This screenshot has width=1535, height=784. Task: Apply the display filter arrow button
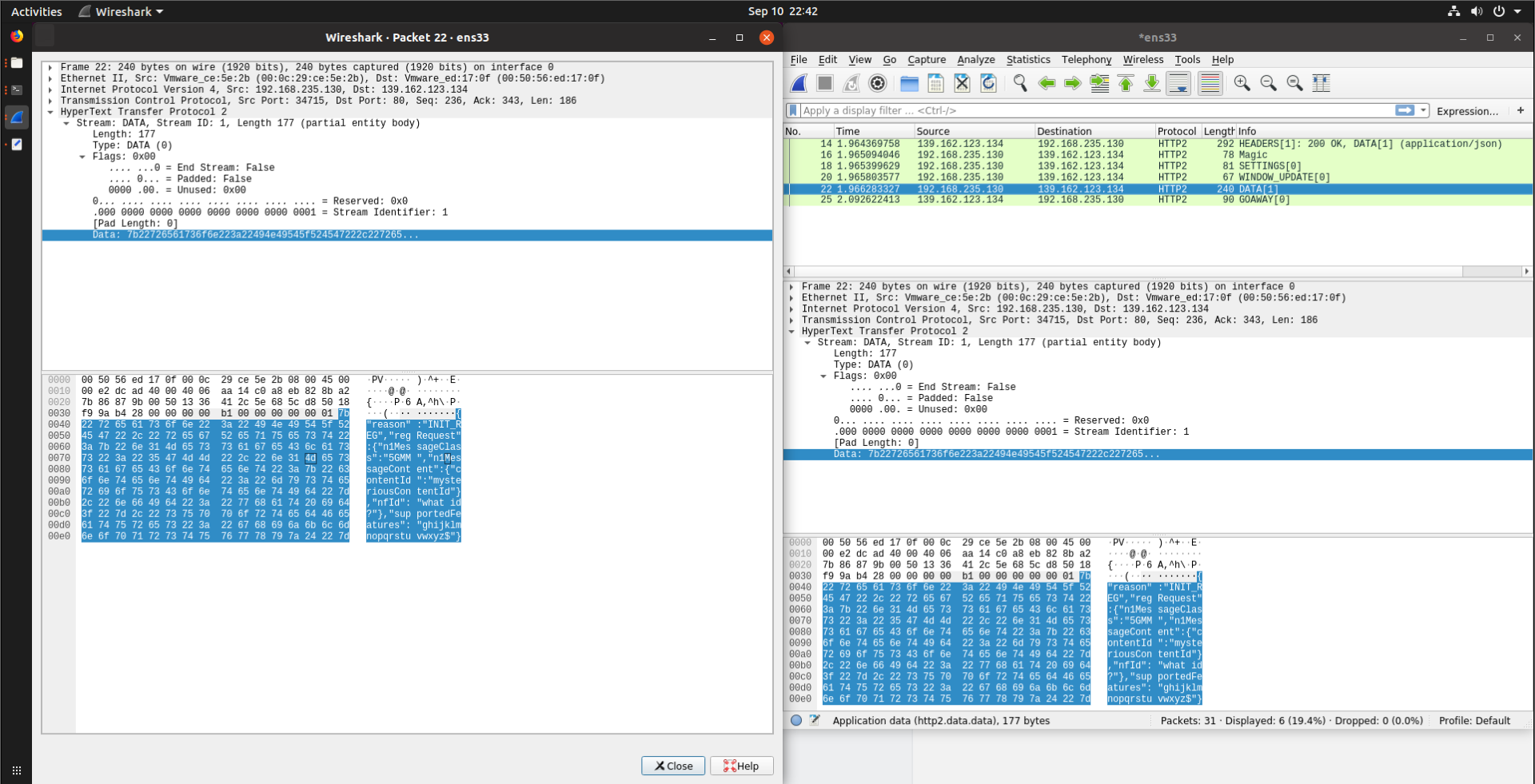click(x=1405, y=110)
